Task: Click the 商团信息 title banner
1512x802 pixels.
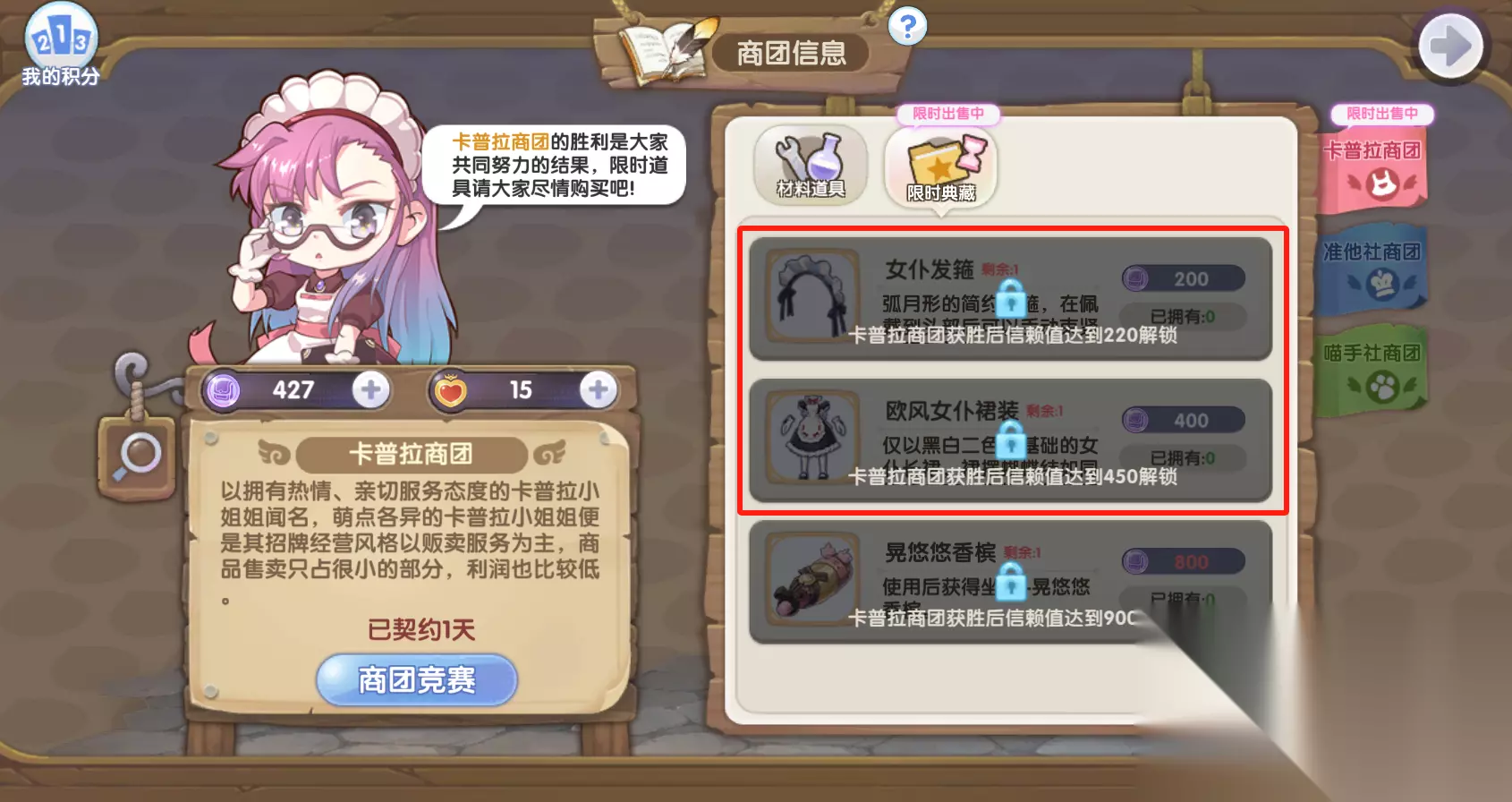Action: 791,54
